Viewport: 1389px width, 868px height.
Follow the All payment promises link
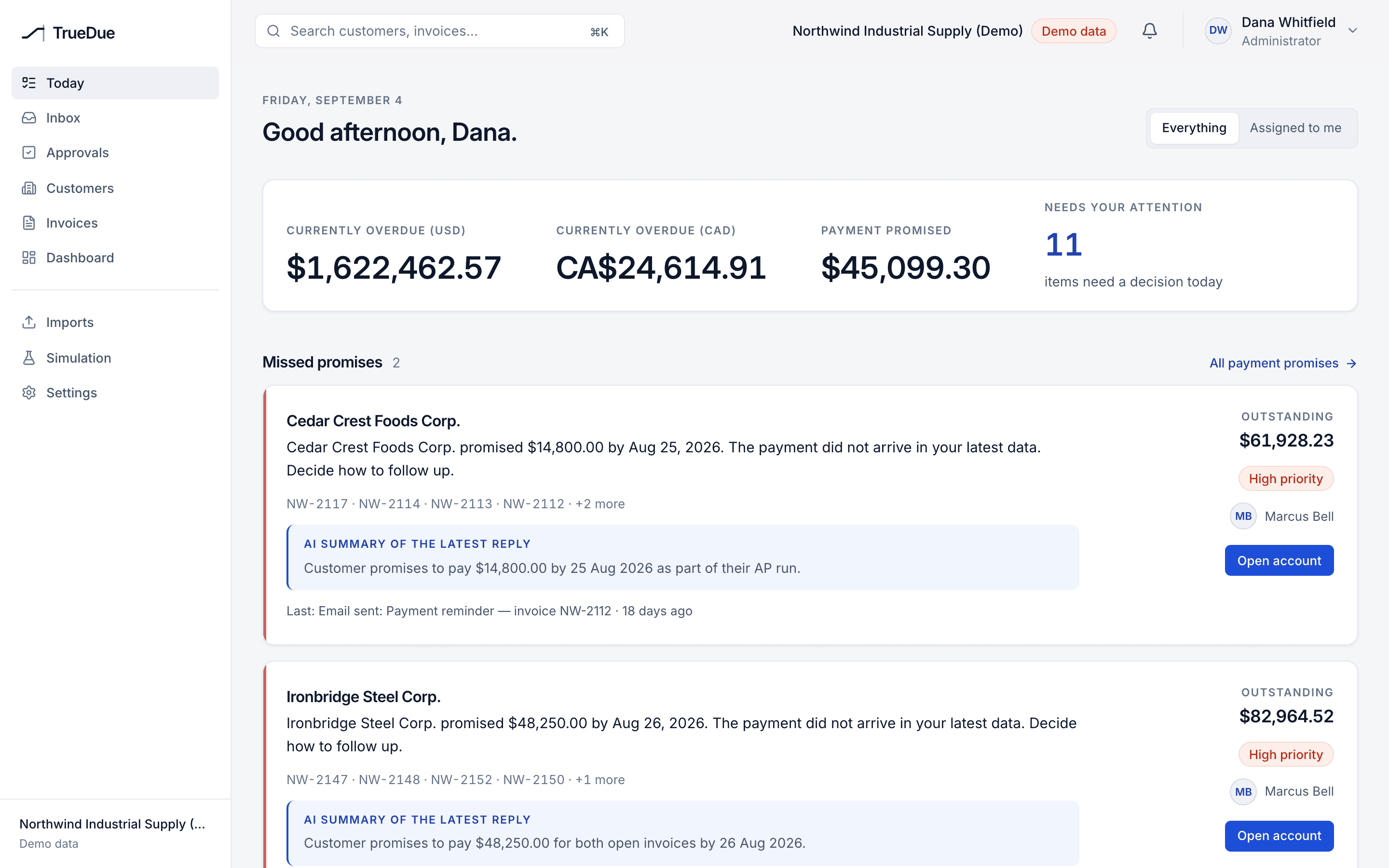click(x=1283, y=363)
